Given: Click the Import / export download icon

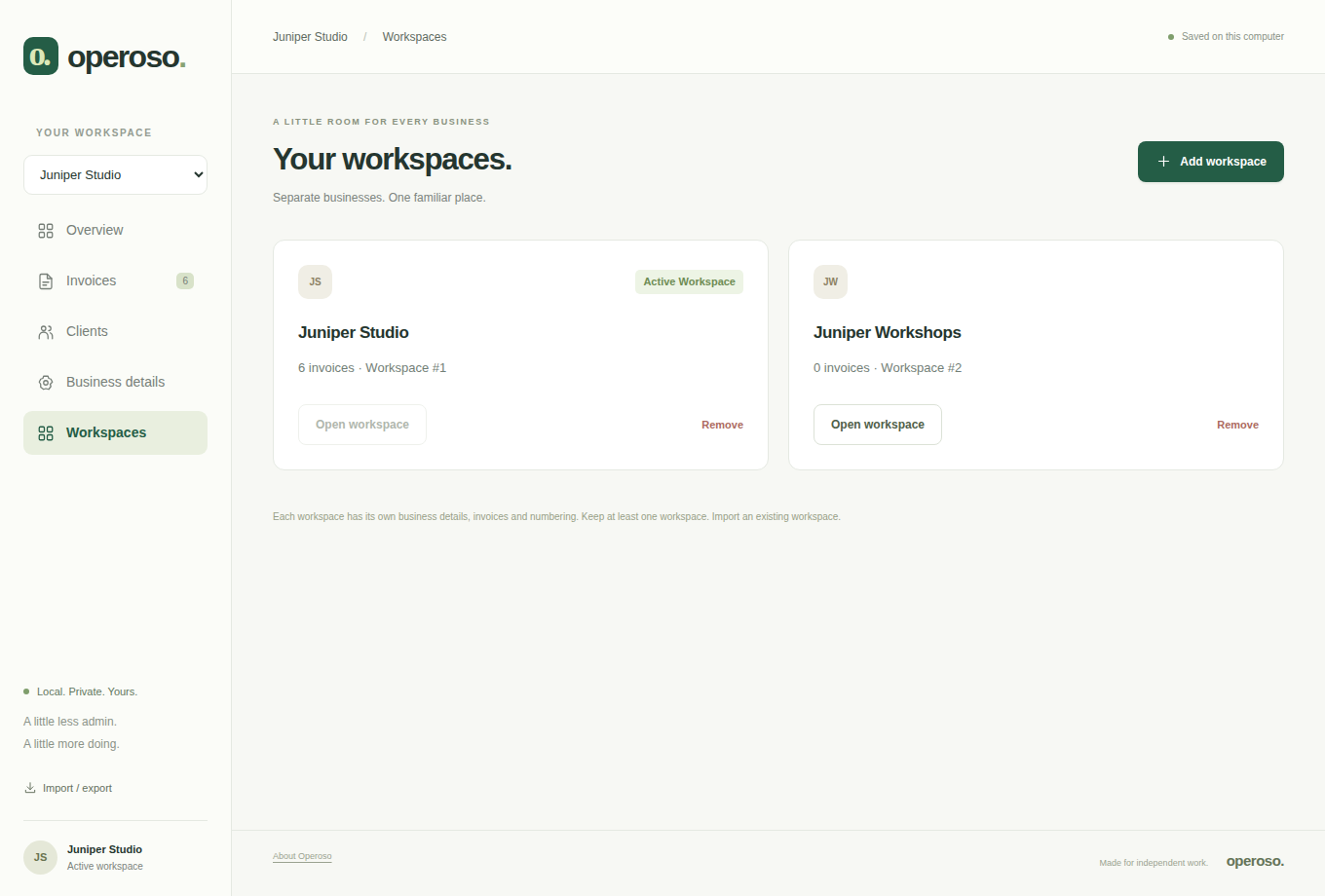Looking at the screenshot, I should [30, 788].
